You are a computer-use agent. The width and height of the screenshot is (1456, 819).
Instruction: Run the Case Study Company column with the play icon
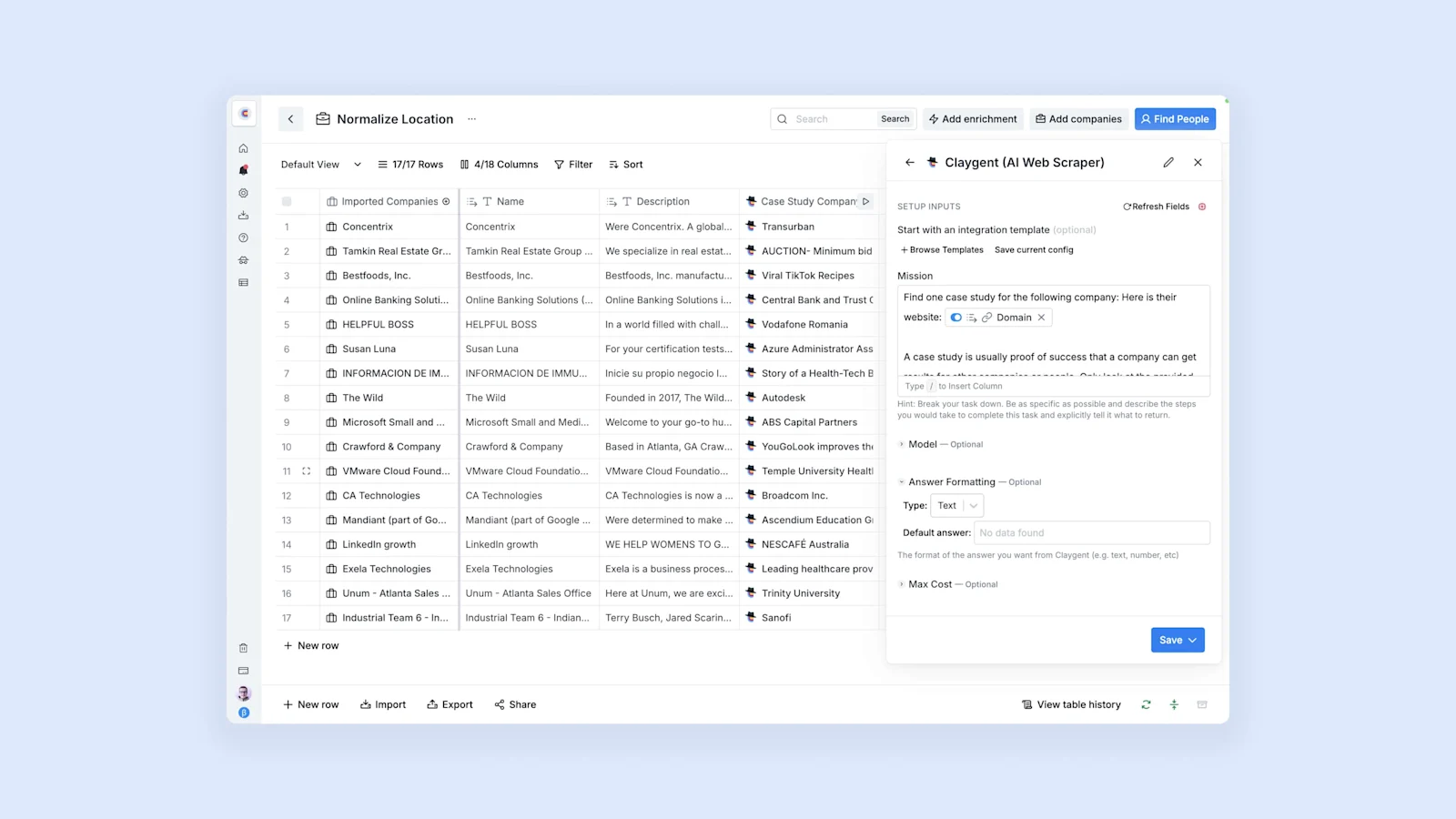coord(865,201)
